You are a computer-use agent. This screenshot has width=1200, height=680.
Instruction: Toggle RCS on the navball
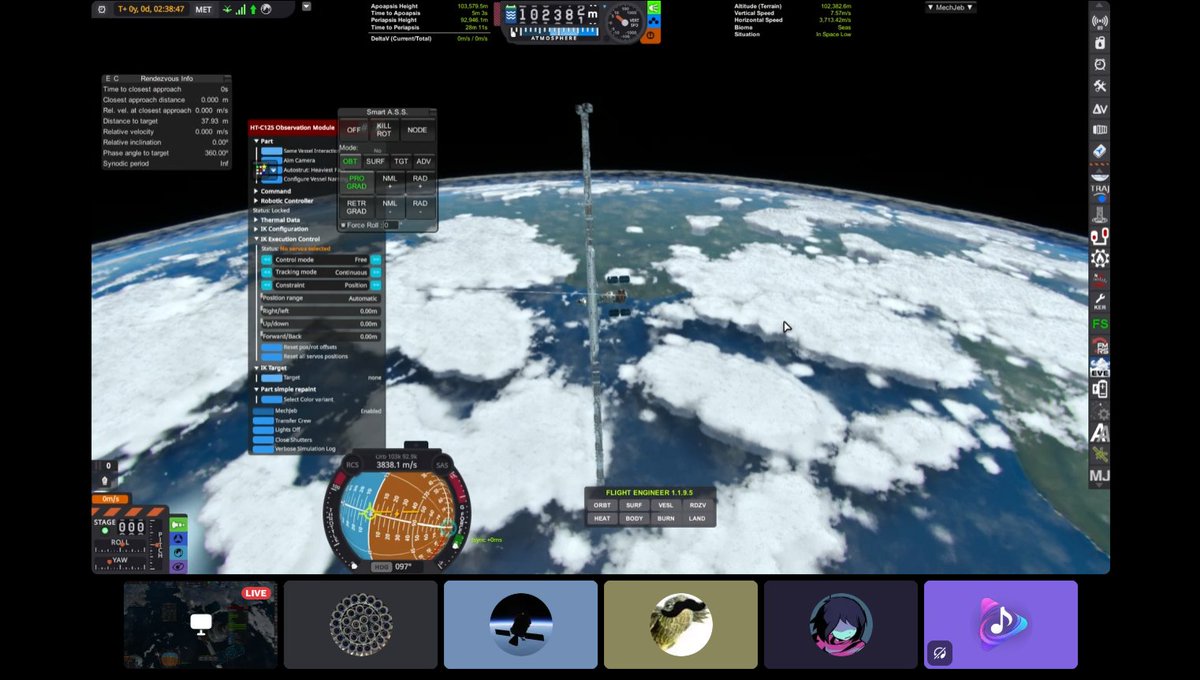pos(352,464)
